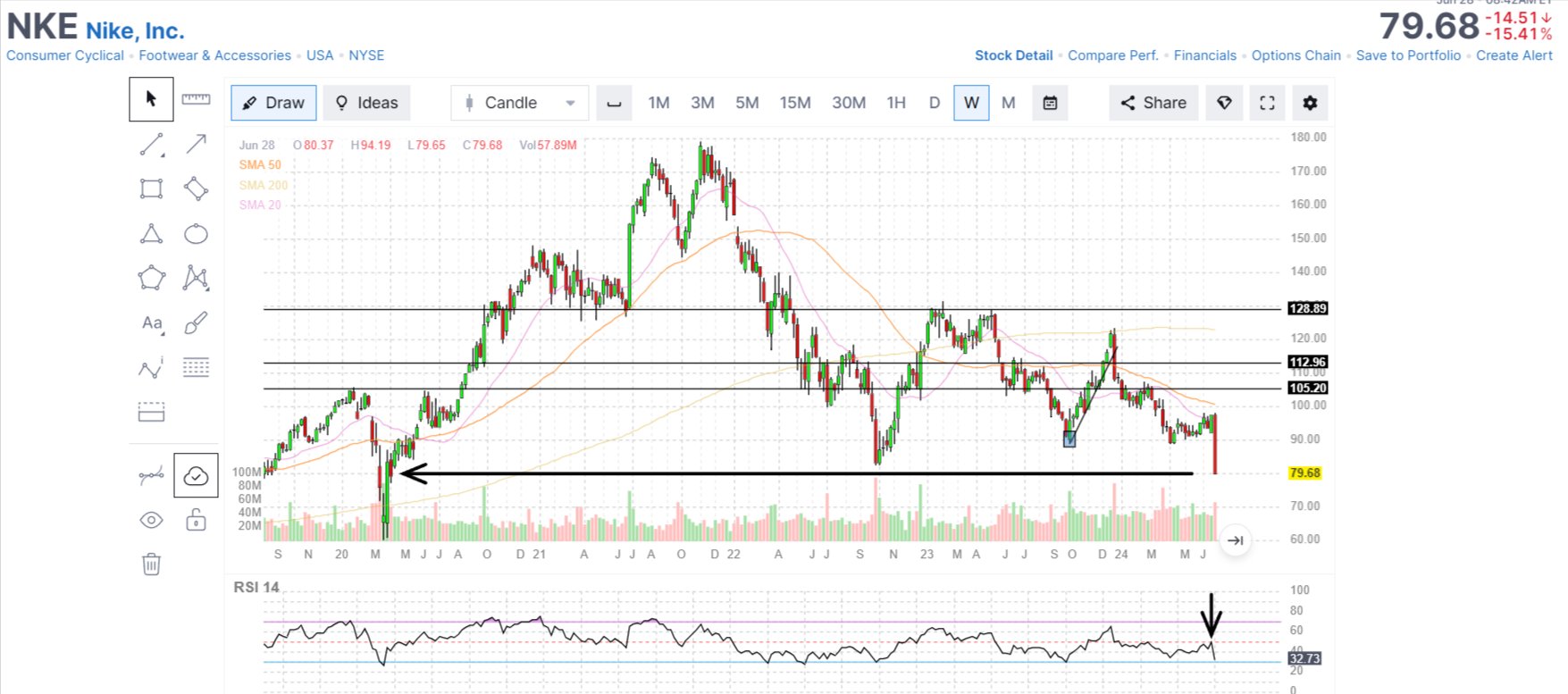Click the bar spacing toolbar button

(x=614, y=103)
